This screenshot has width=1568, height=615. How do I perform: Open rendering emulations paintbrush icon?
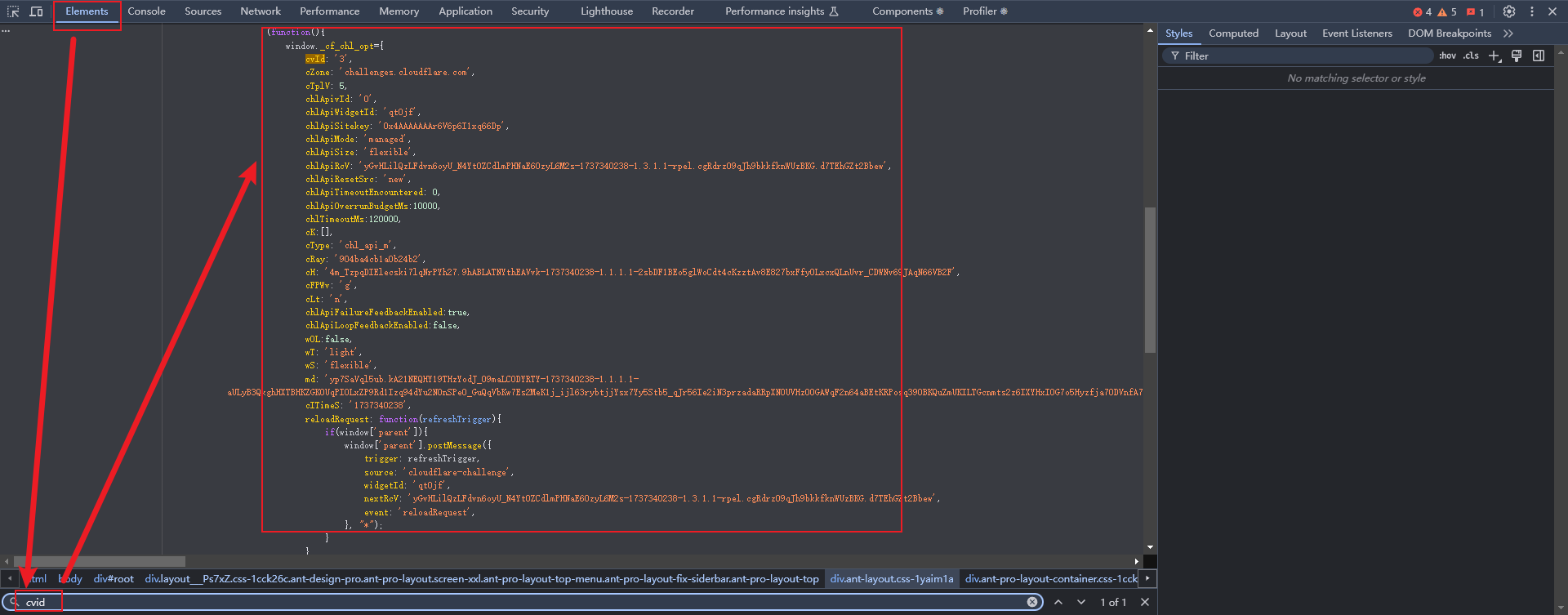[x=1517, y=56]
